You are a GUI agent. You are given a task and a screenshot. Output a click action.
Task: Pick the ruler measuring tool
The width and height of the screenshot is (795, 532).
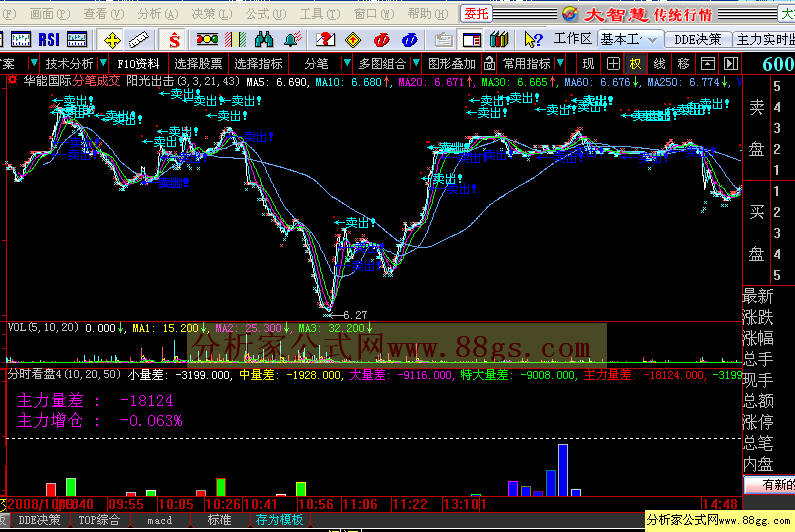tap(138, 40)
